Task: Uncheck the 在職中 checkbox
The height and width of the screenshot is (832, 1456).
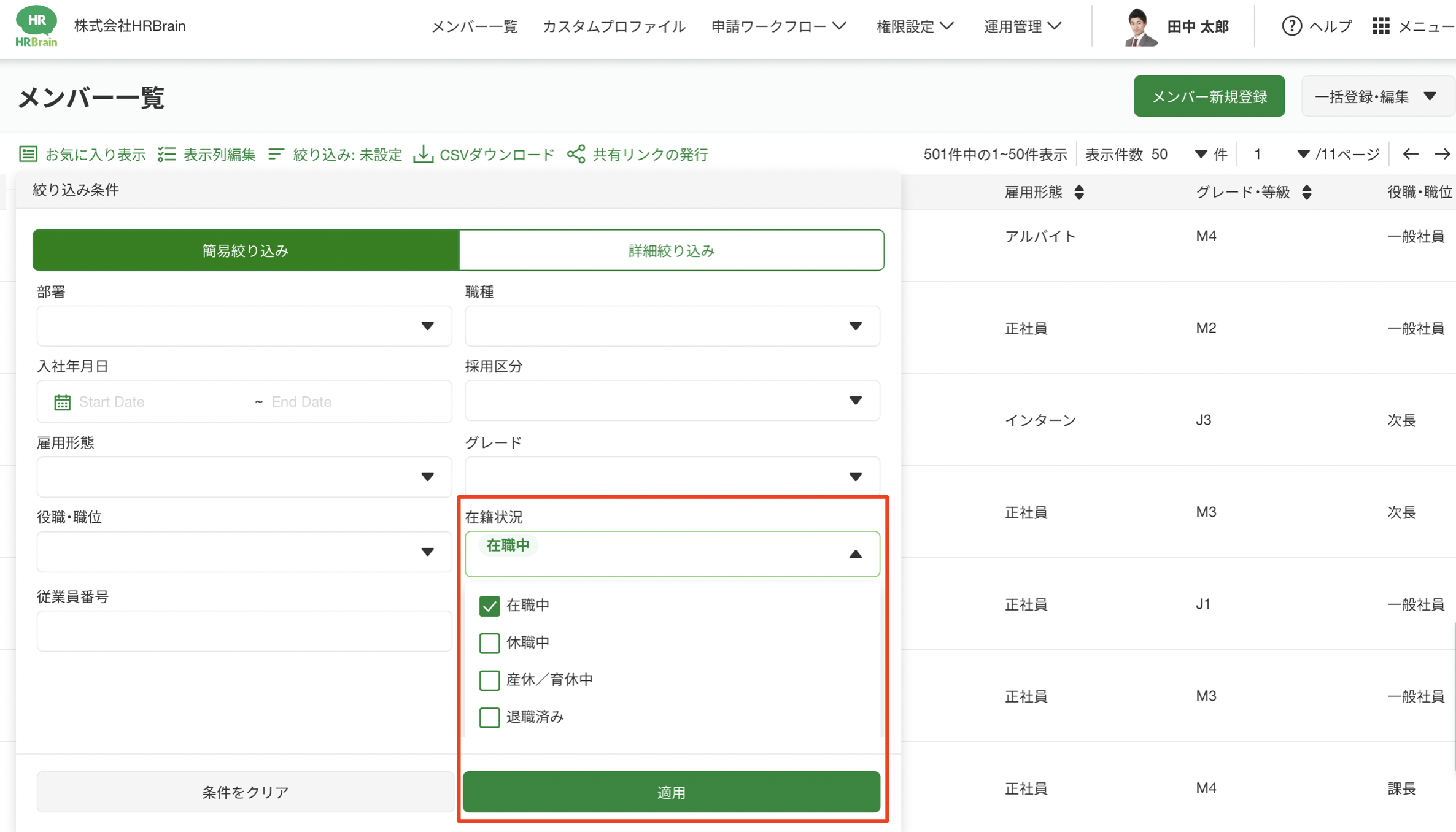Action: click(489, 606)
